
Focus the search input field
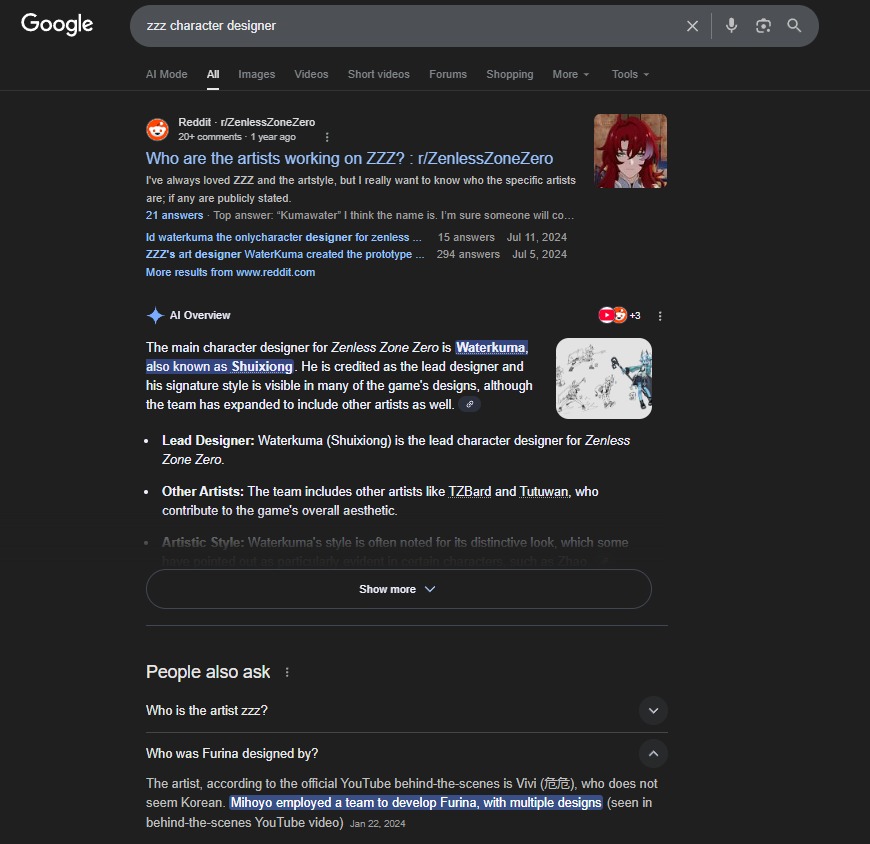click(x=411, y=26)
